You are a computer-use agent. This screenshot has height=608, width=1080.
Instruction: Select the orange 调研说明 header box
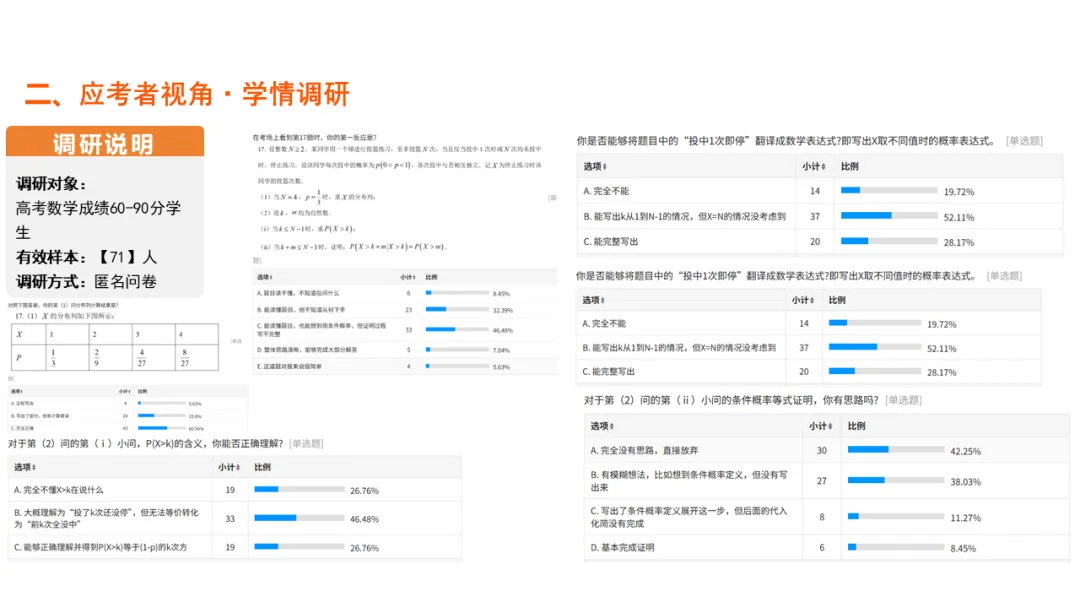(x=105, y=143)
